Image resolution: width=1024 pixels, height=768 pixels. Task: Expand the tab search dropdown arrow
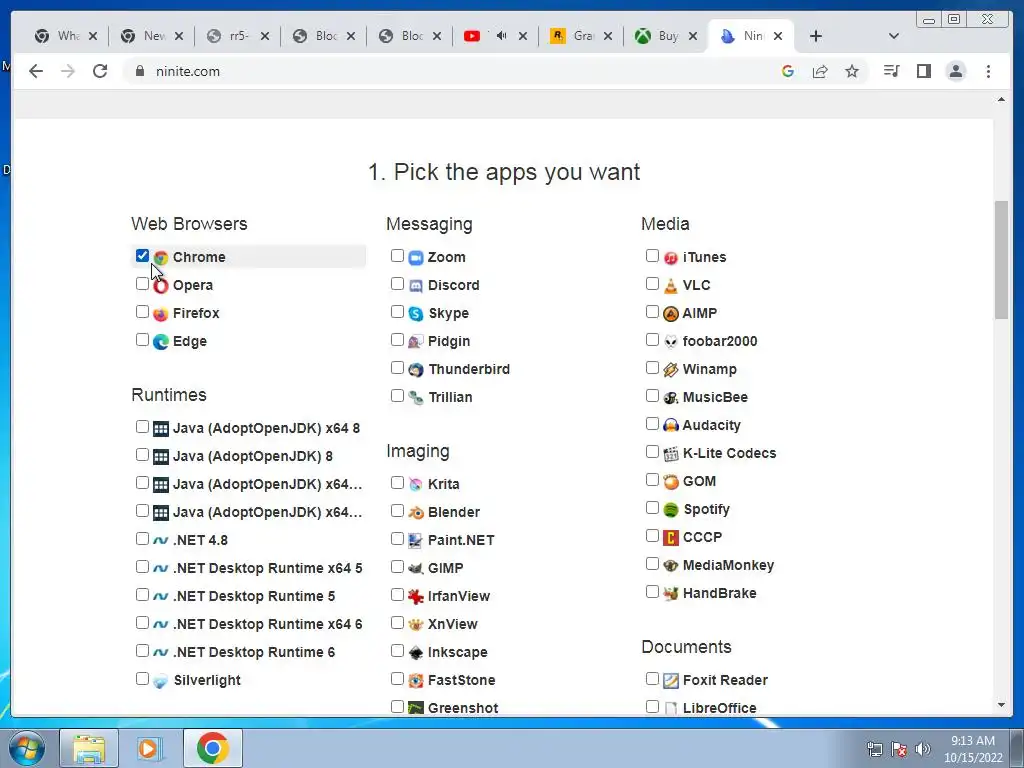(x=893, y=36)
